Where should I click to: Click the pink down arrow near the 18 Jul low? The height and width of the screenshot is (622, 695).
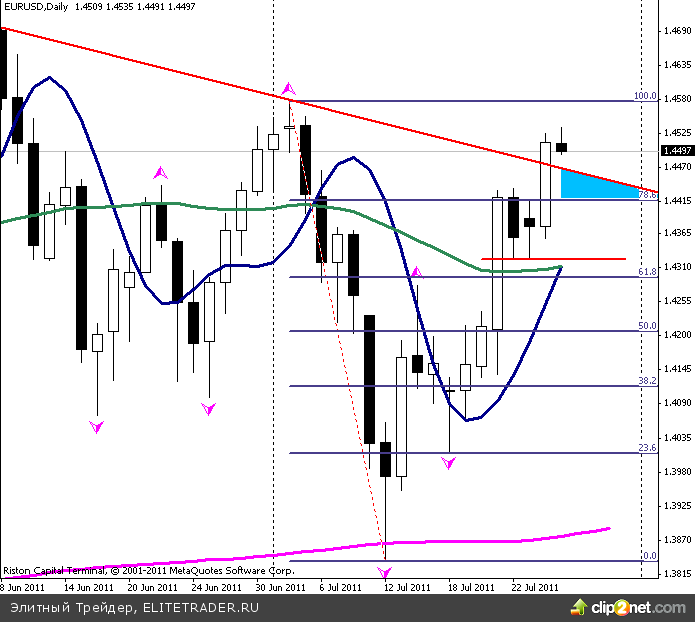(449, 463)
